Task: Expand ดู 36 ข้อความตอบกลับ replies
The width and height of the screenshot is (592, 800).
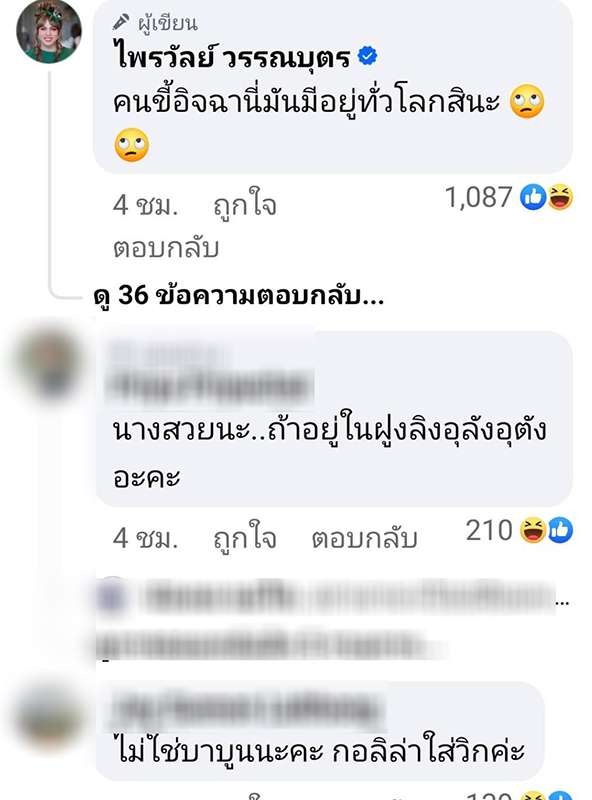Action: pyautogui.click(x=238, y=295)
